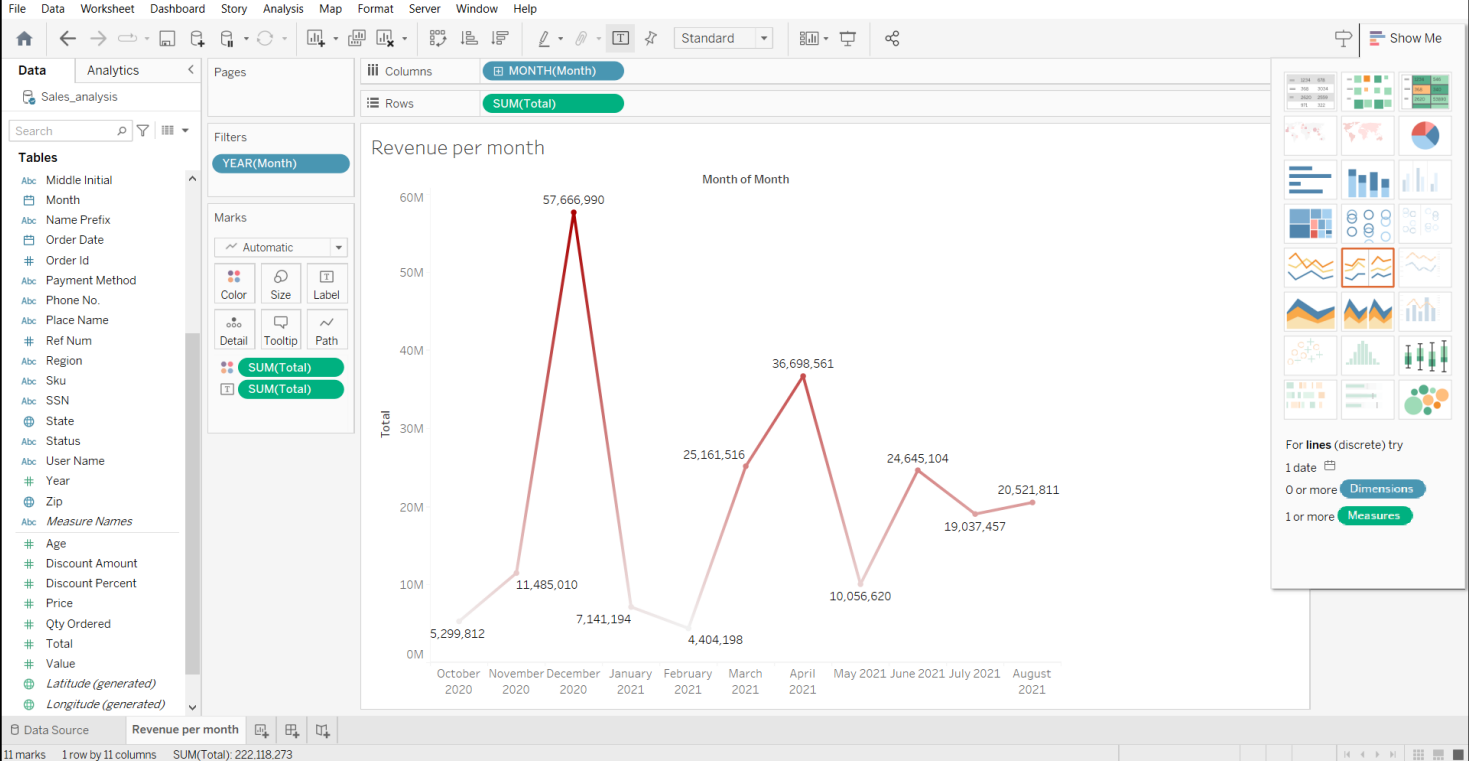Swap rows and columns on the toolbar
This screenshot has height=761, width=1469.
coord(438,38)
